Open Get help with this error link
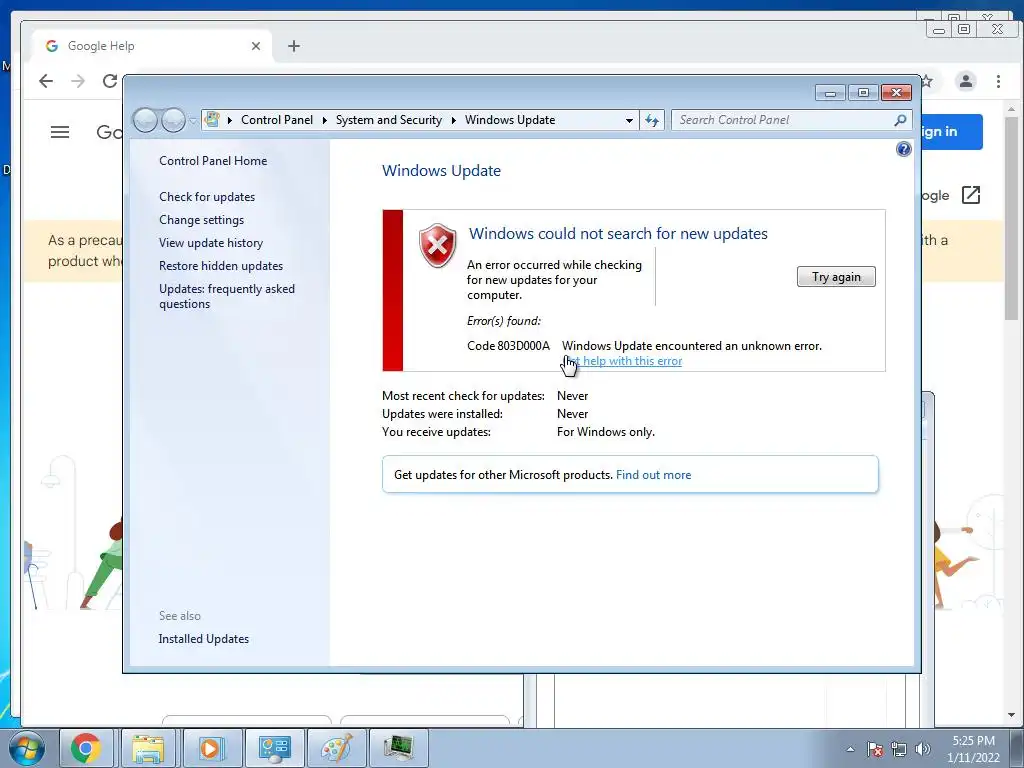This screenshot has width=1024, height=768. (622, 361)
